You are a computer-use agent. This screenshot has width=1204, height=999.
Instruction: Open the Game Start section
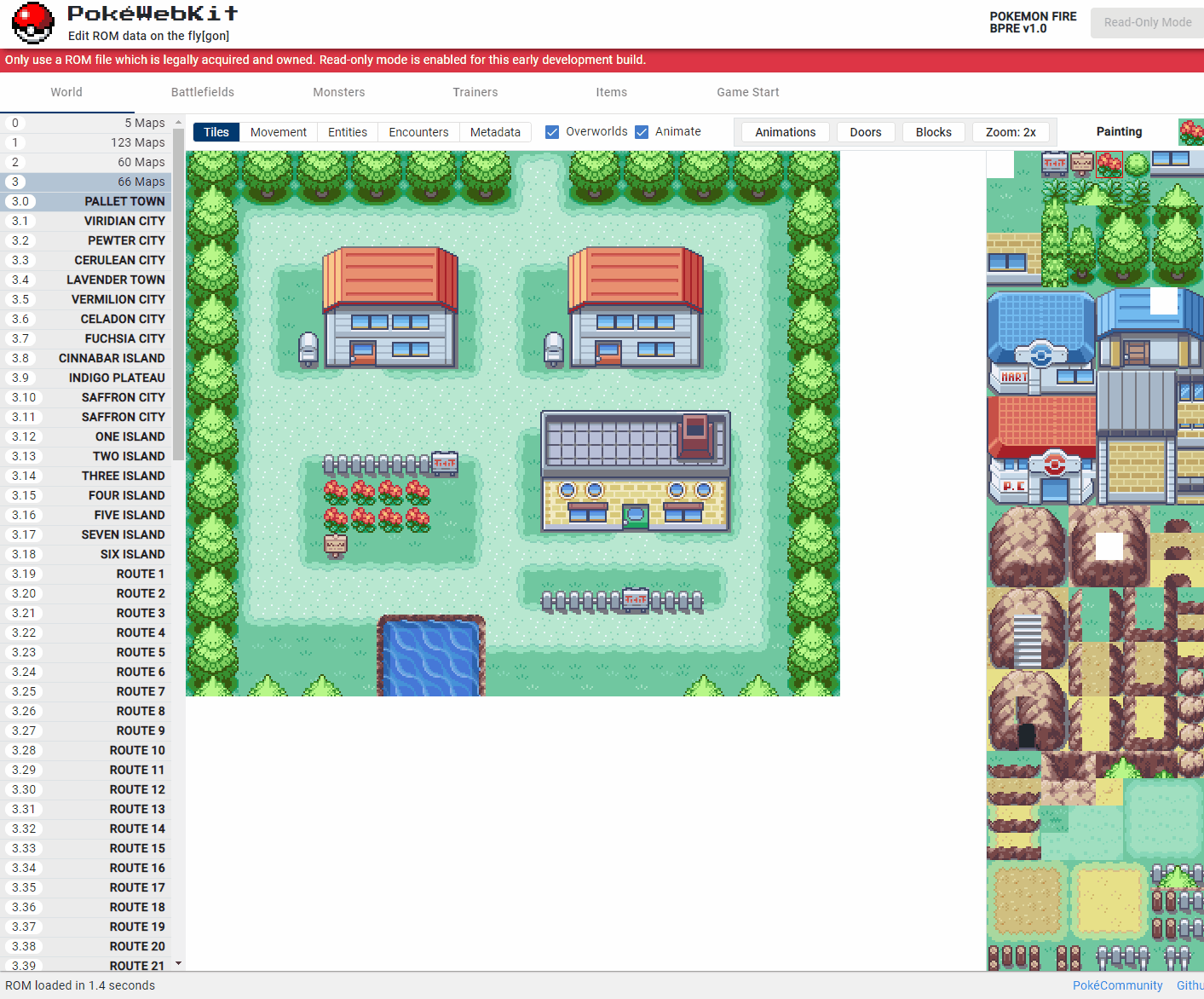point(748,92)
